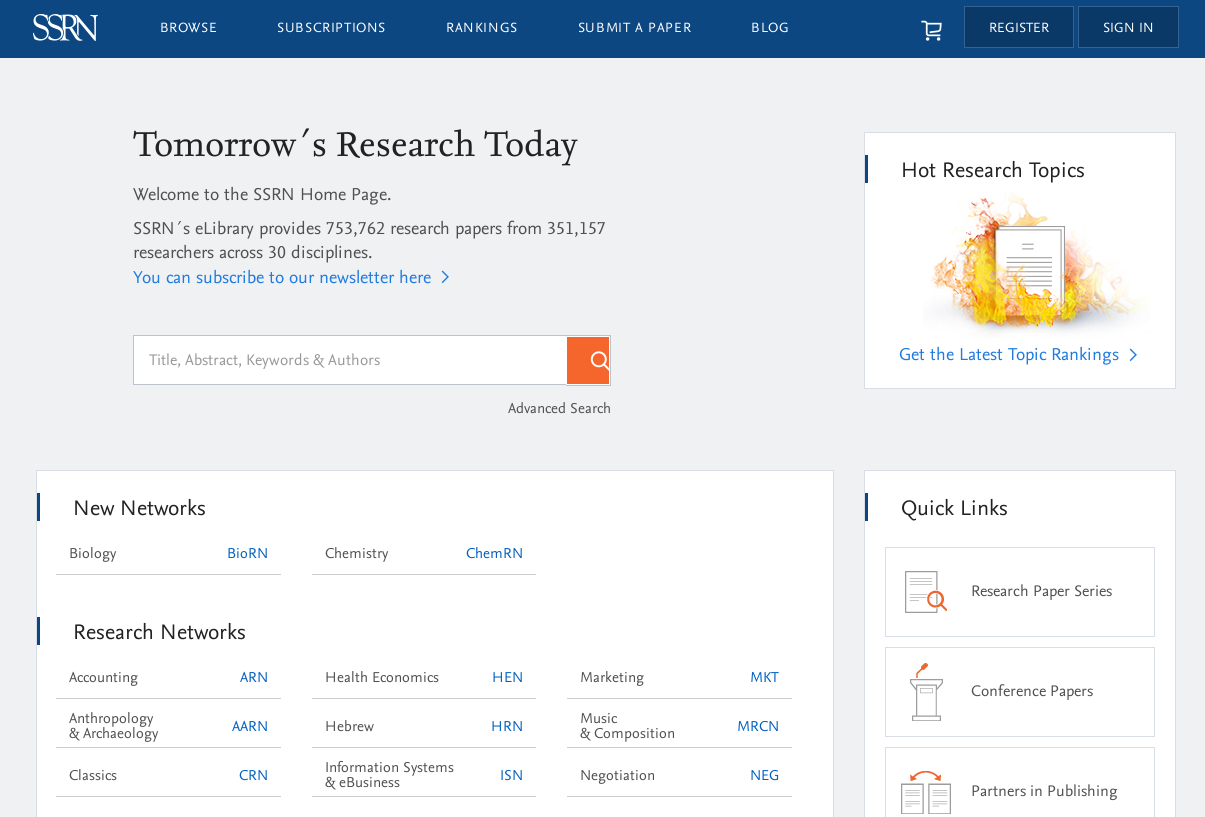The image size is (1205, 817).
Task: Click the SSRN logo
Action: [65, 28]
